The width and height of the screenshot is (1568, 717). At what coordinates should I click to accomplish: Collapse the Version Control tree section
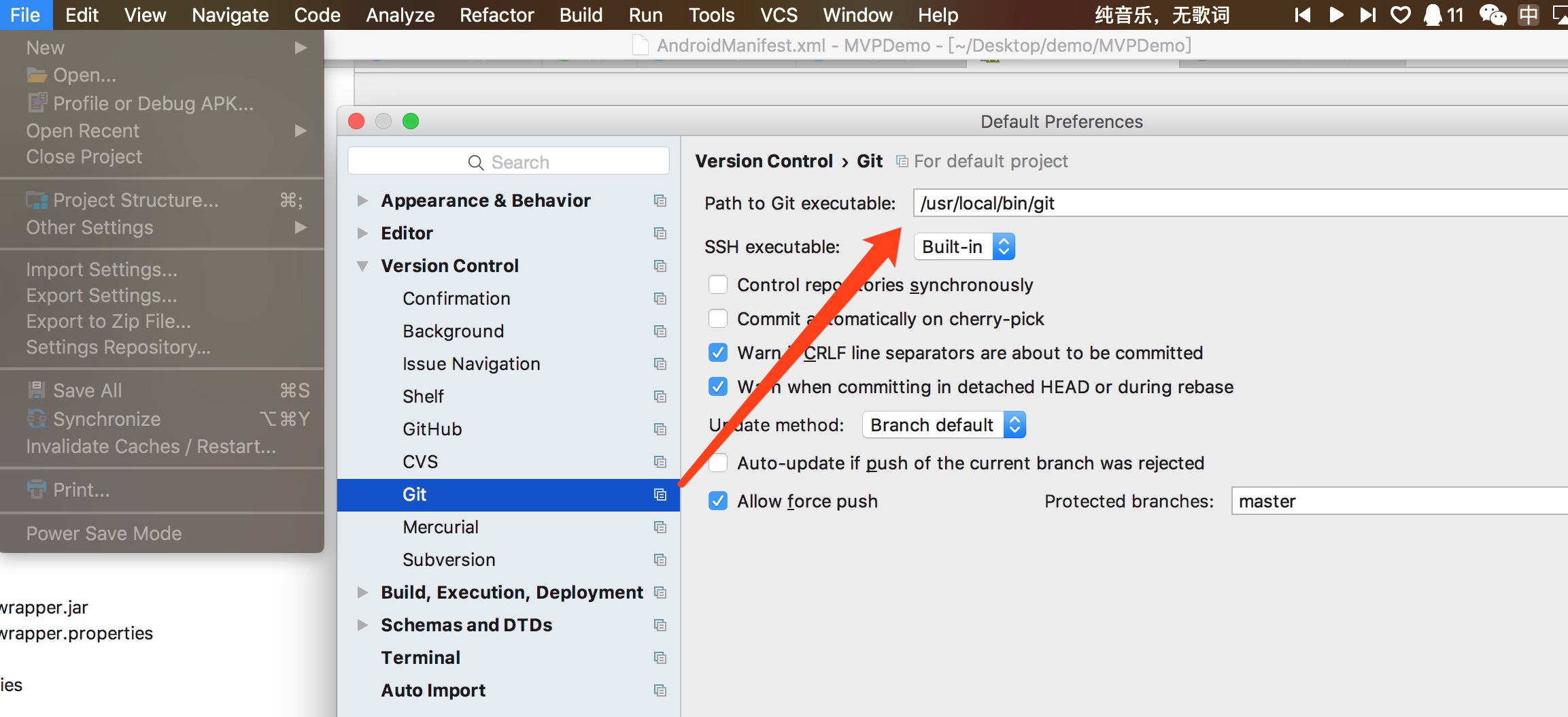(x=362, y=266)
